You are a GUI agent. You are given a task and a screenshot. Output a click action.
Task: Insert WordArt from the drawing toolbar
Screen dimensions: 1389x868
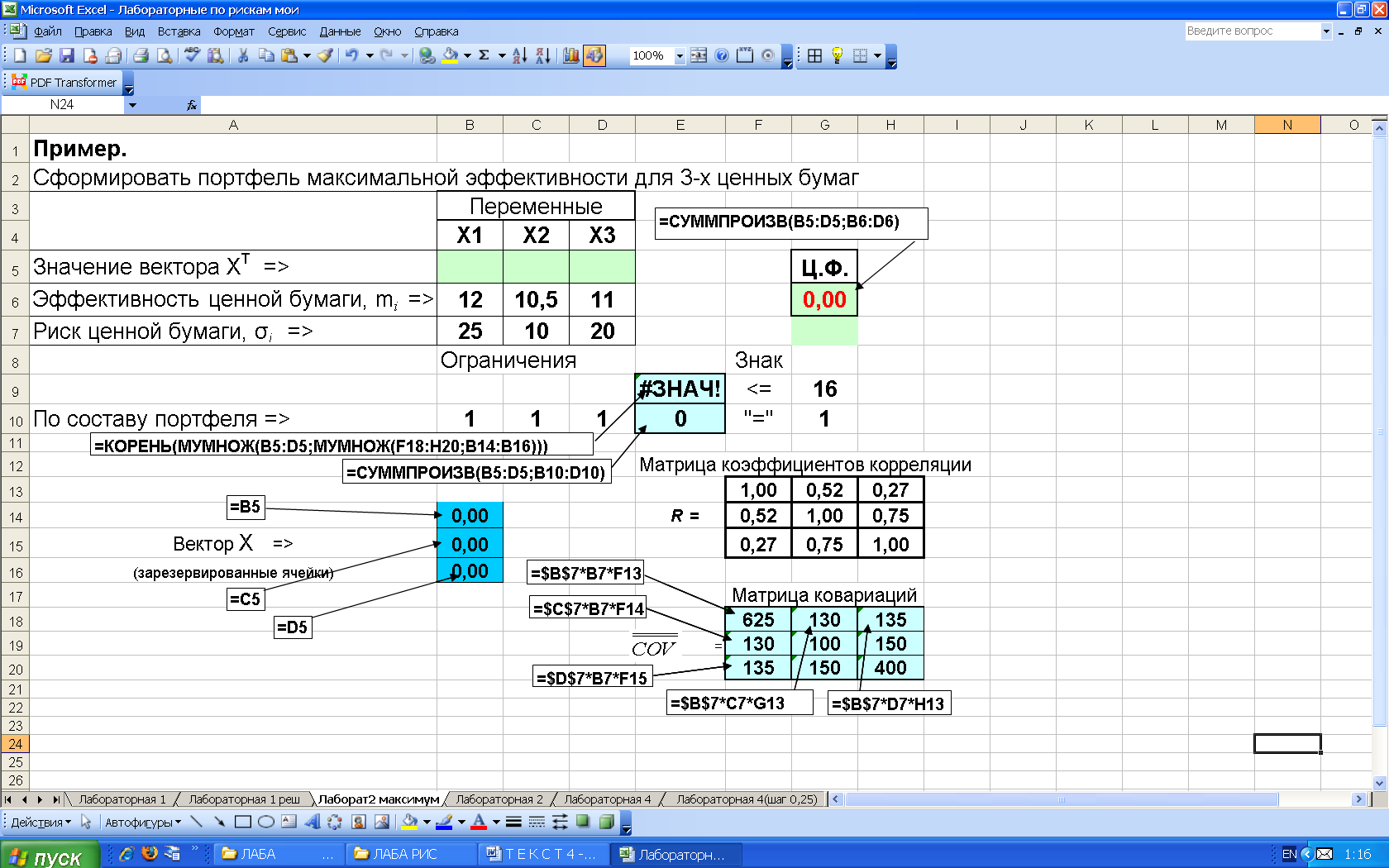pyautogui.click(x=312, y=822)
